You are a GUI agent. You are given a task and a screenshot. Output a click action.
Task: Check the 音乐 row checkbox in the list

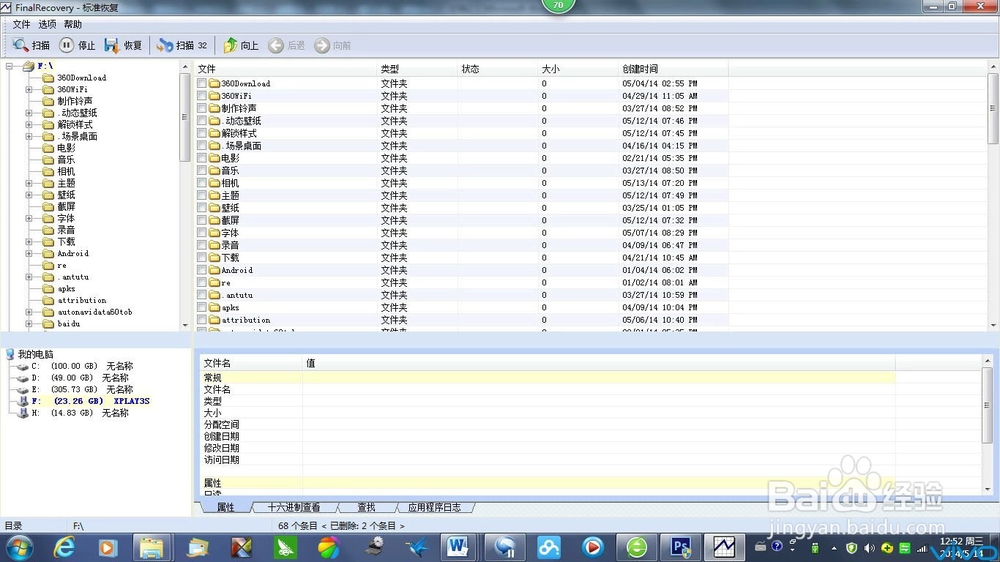[202, 170]
